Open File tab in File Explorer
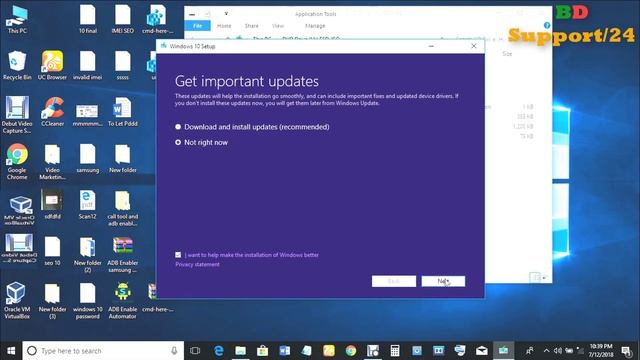Image resolution: width=640 pixels, height=360 pixels. (x=198, y=26)
